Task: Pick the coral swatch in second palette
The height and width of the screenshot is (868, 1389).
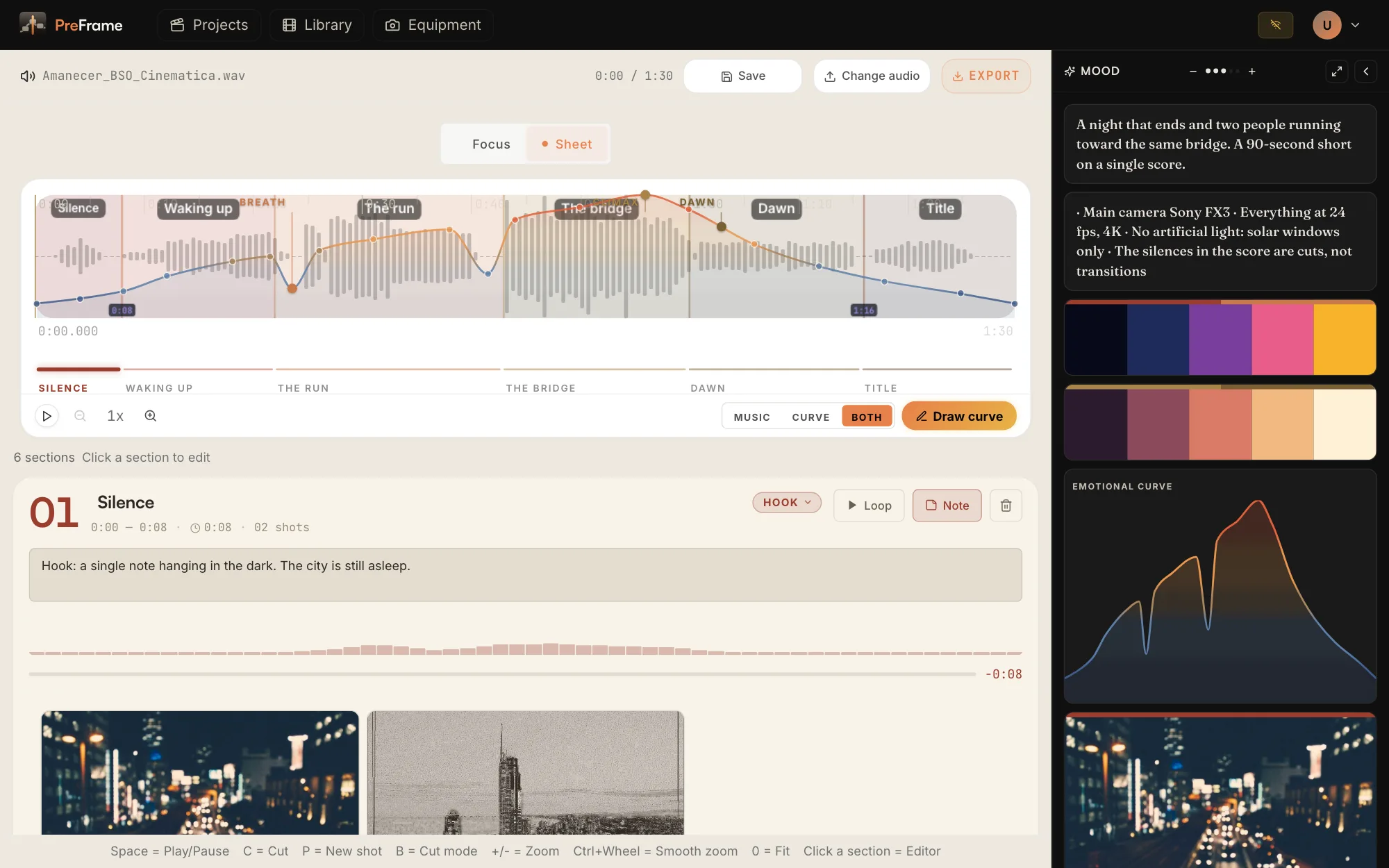Action: (x=1220, y=424)
